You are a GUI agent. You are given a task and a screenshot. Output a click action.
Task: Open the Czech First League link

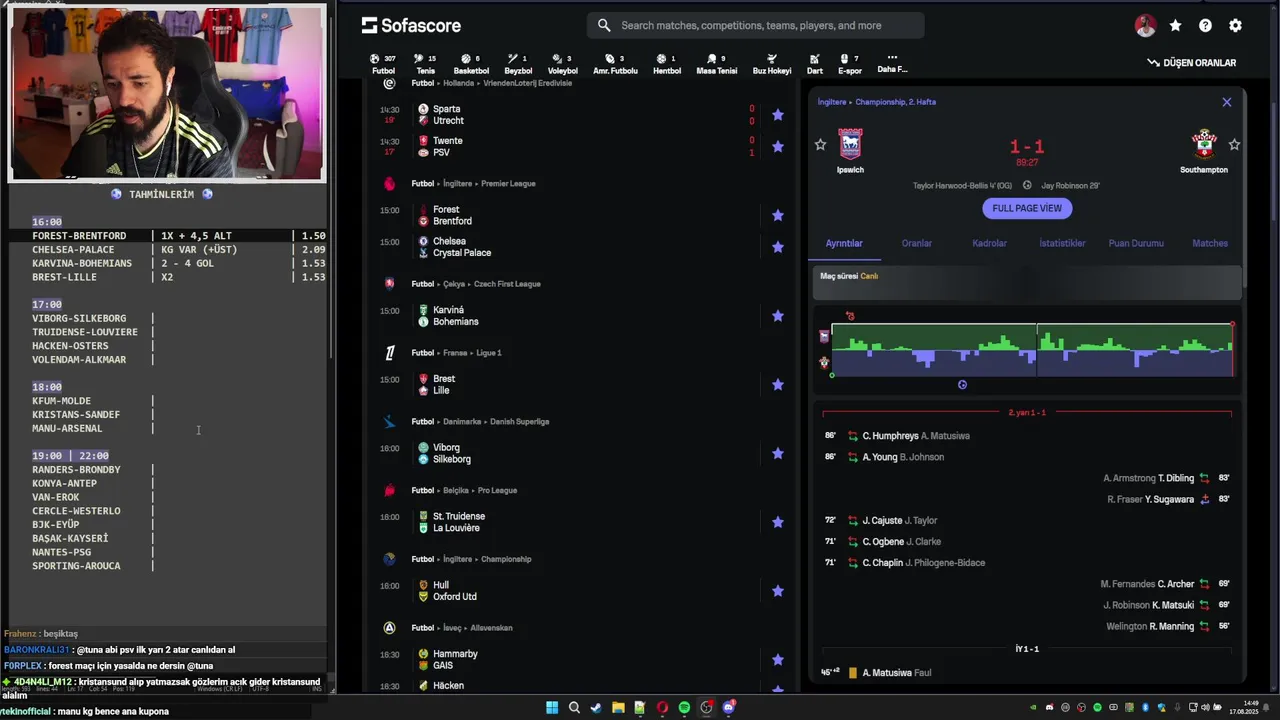click(x=505, y=284)
